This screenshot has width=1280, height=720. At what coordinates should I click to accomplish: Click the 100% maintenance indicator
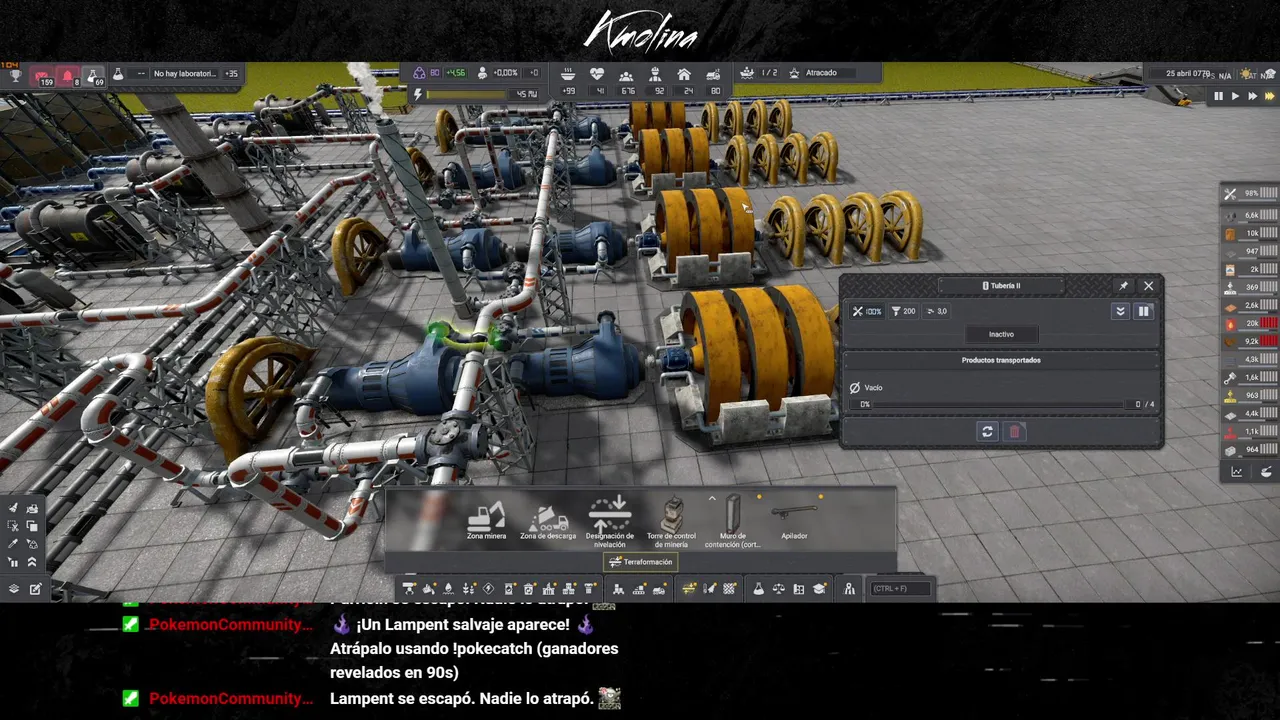click(866, 311)
